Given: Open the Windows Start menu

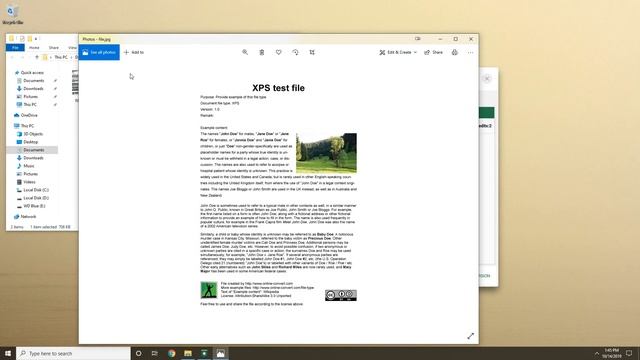Looking at the screenshot, I should 8,353.
